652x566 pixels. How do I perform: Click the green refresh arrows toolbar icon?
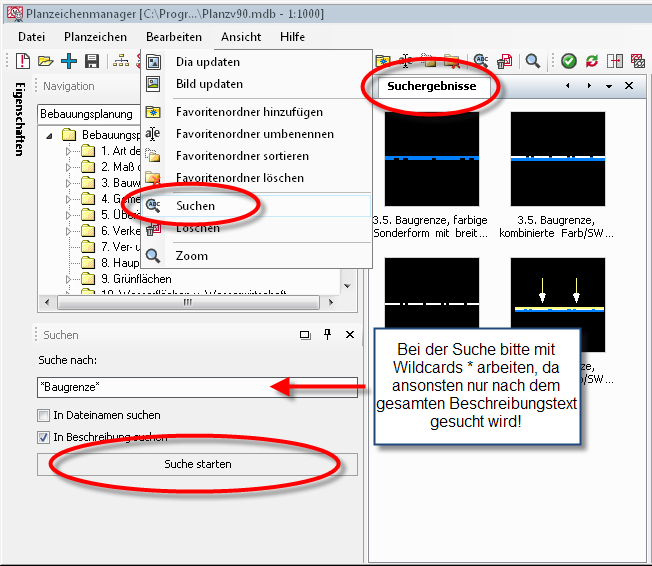coord(592,61)
